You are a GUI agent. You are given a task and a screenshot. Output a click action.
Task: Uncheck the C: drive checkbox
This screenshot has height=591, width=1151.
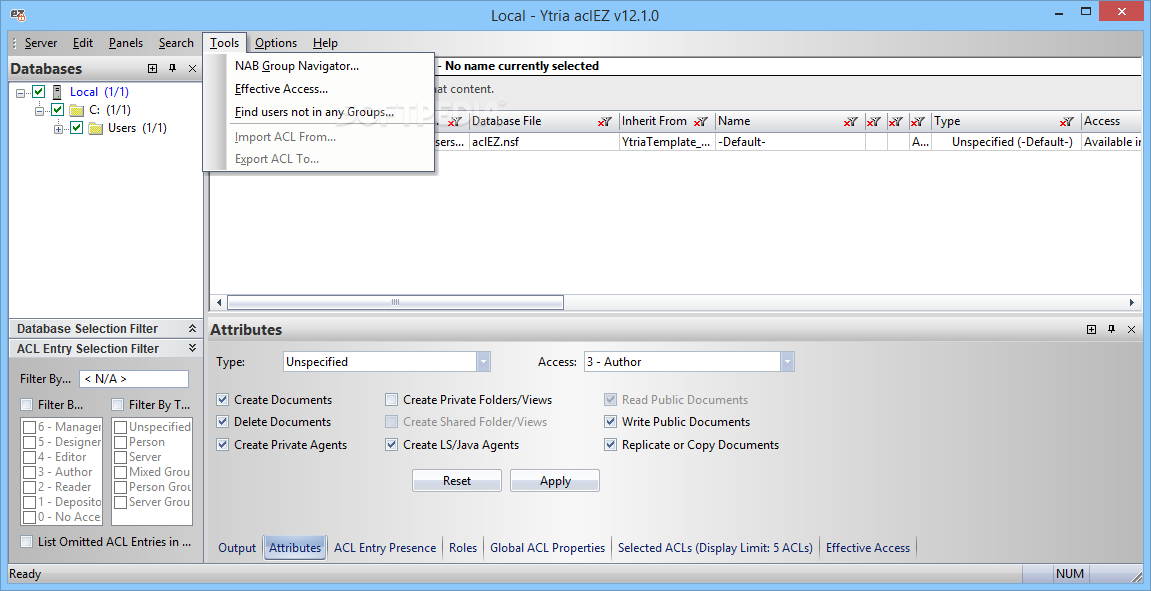pos(57,110)
